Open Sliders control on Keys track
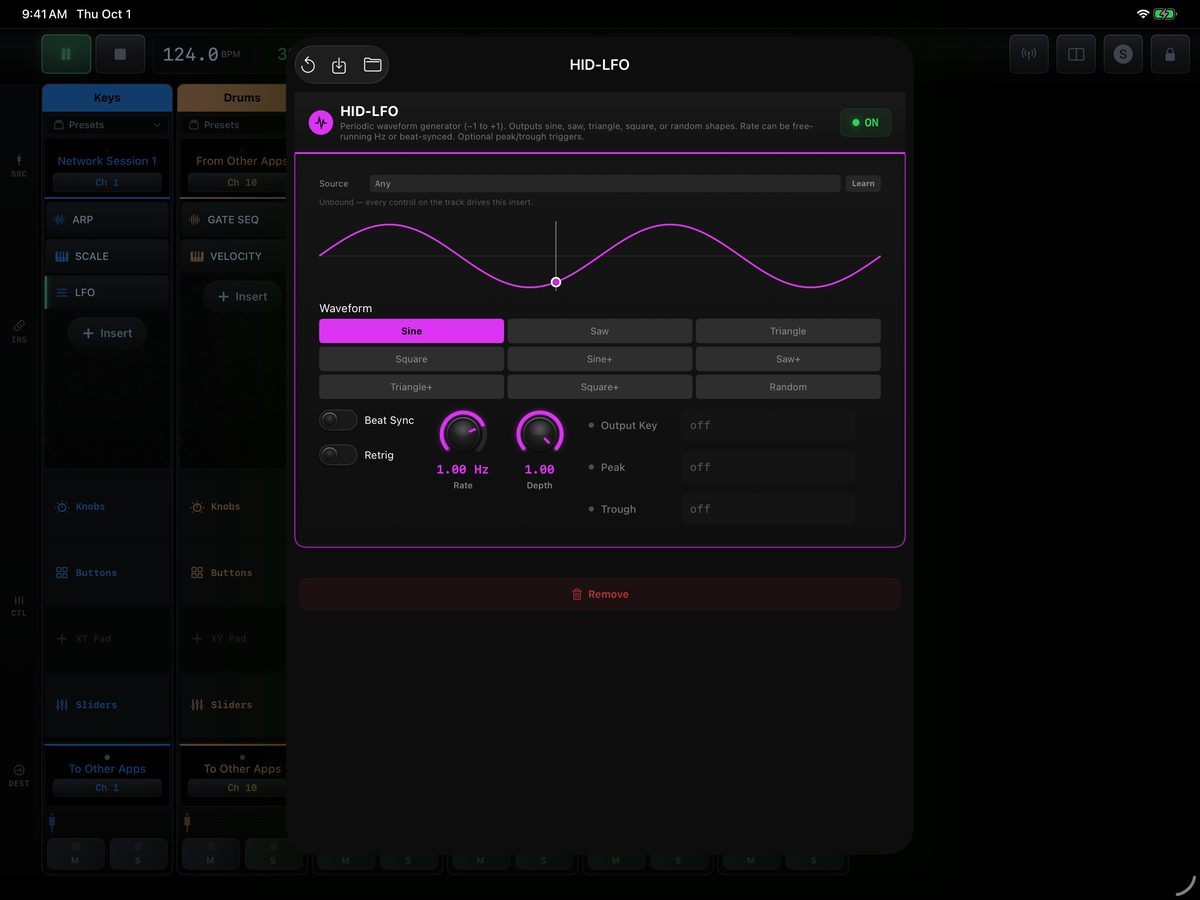The width and height of the screenshot is (1200, 900). (x=107, y=705)
